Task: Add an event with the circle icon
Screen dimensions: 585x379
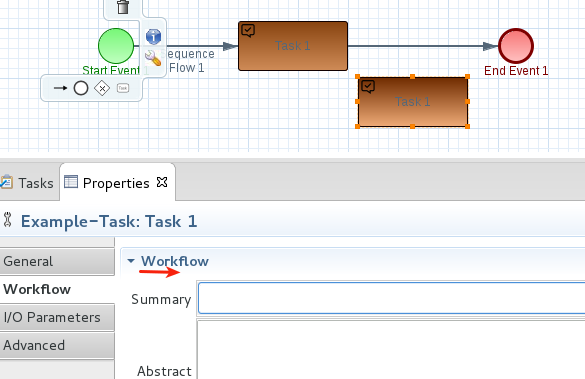Action: coord(81,88)
